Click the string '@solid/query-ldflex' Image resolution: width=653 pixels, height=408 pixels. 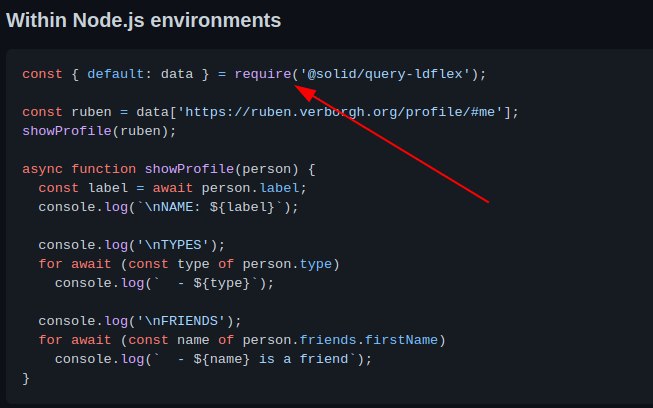pyautogui.click(x=385, y=74)
